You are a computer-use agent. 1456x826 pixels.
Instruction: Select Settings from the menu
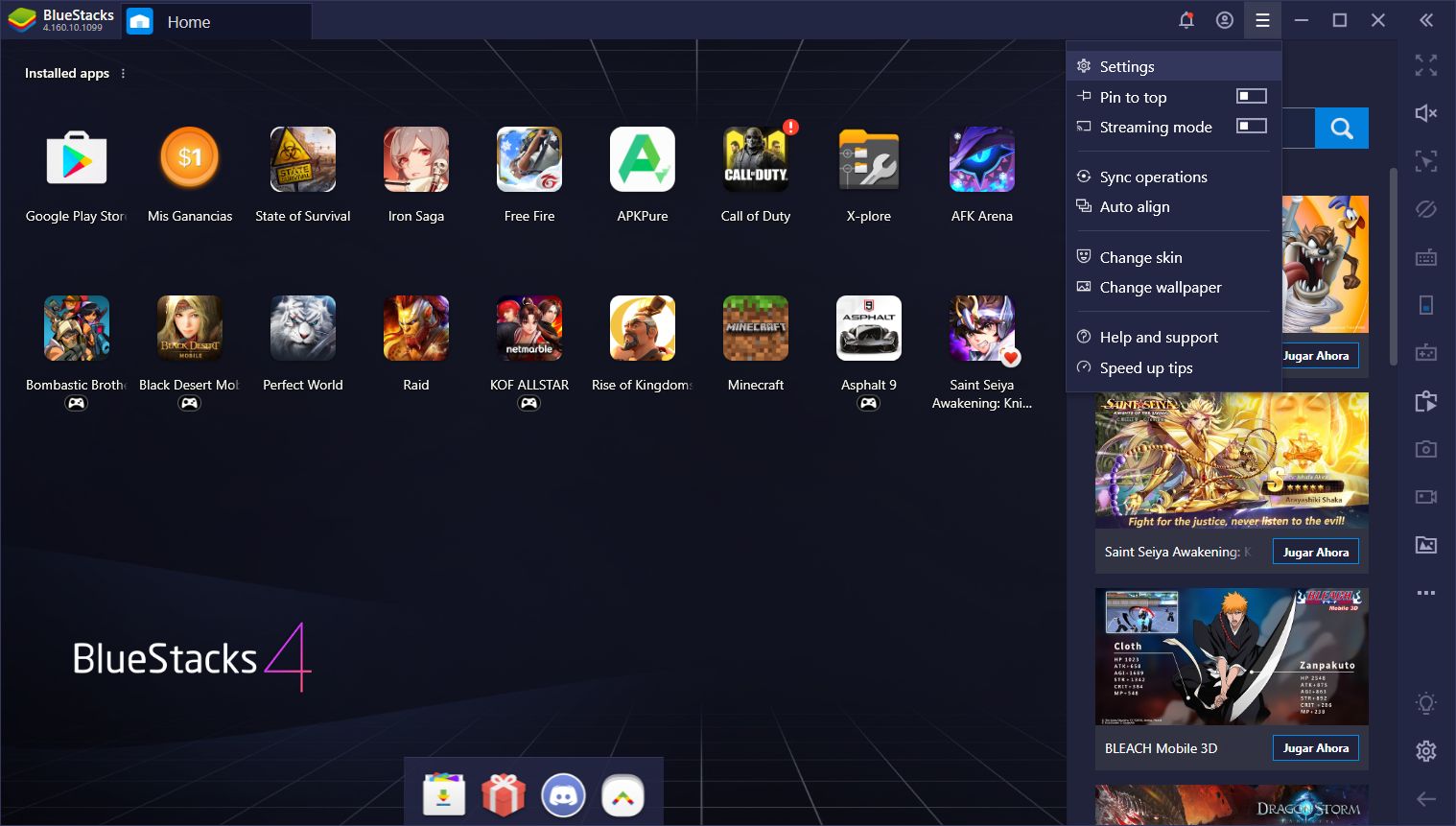point(1174,66)
